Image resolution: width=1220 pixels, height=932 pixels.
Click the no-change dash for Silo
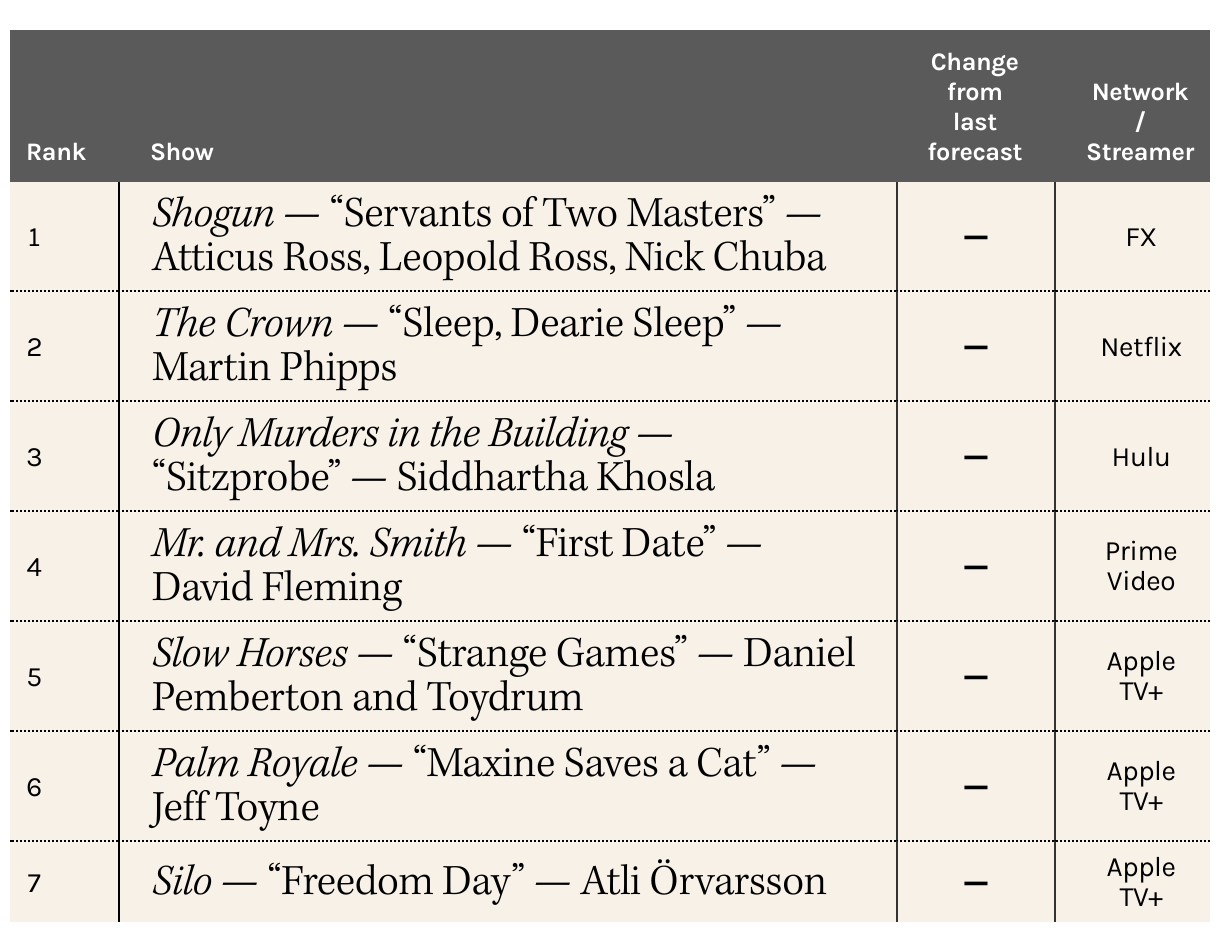coord(976,883)
